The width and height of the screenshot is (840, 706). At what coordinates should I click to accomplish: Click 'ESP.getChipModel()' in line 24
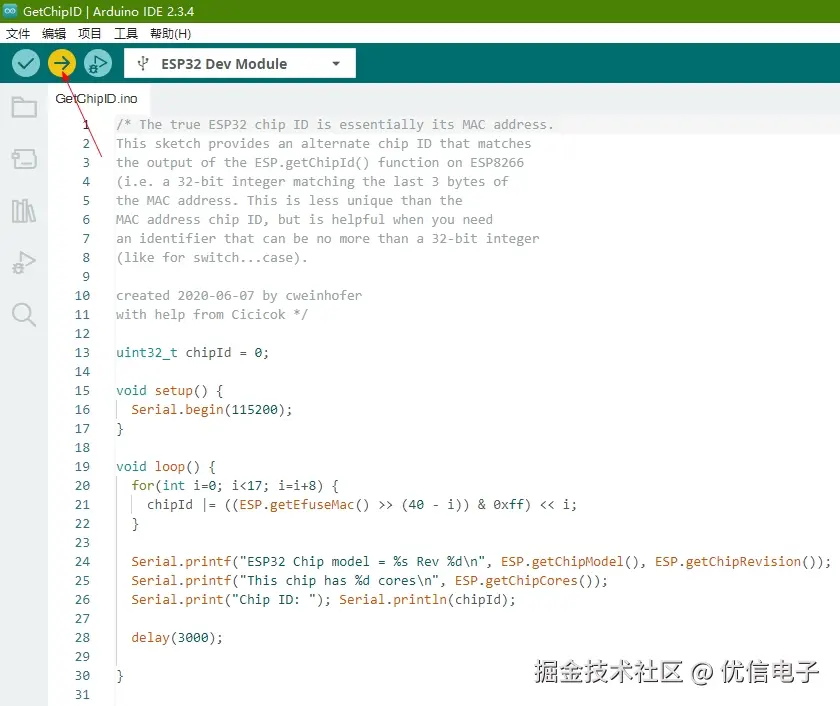pyautogui.click(x=570, y=561)
